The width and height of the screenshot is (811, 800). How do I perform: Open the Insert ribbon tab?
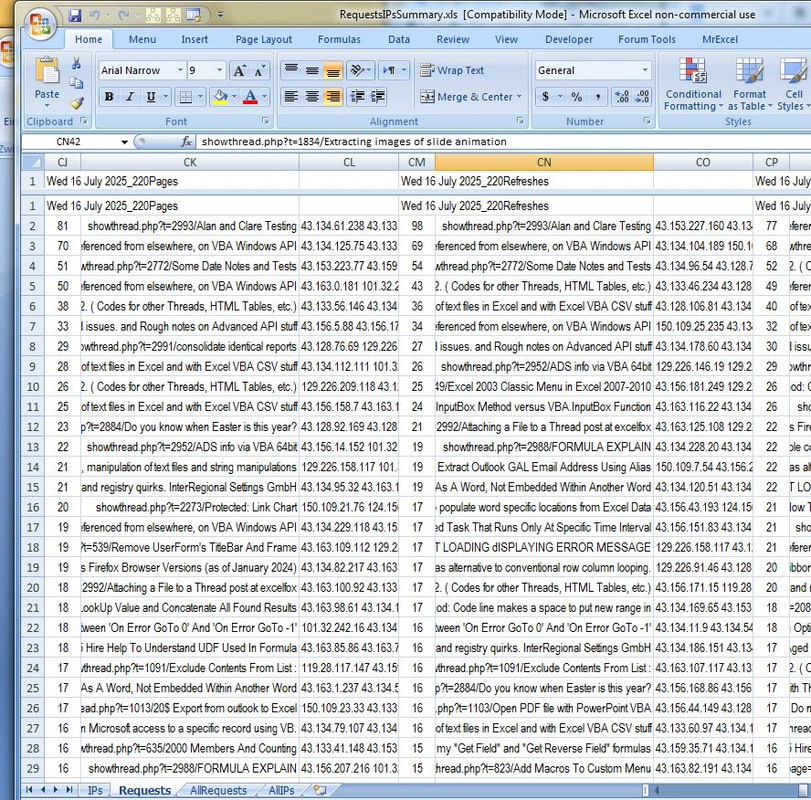194,39
